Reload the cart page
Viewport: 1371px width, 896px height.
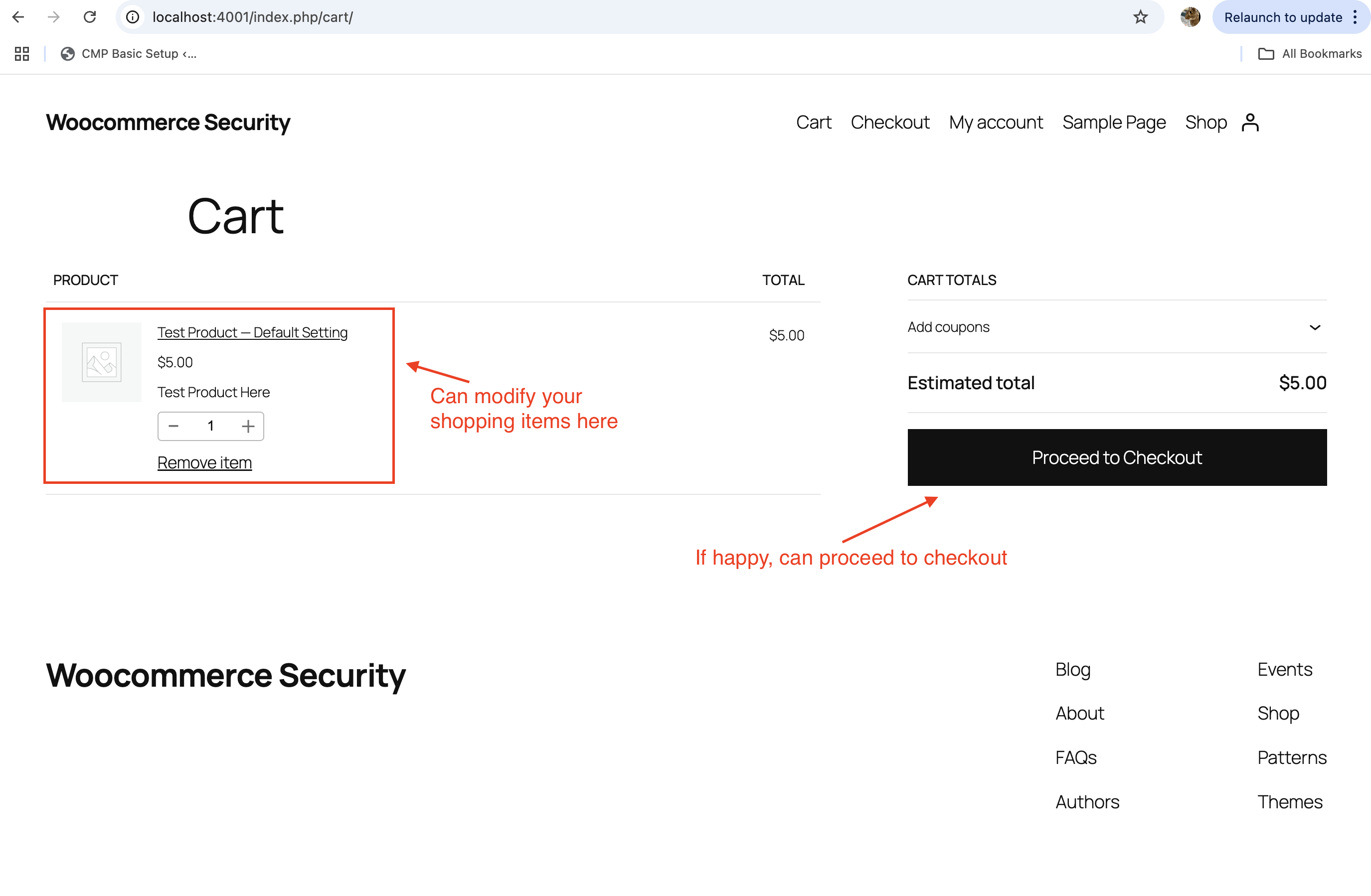click(90, 17)
